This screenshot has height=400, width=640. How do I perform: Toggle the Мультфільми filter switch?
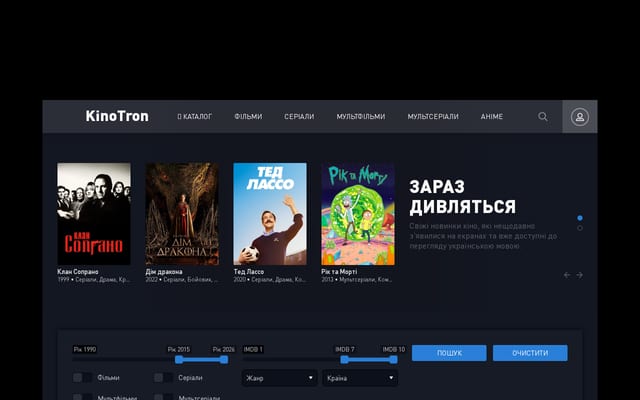(82, 397)
